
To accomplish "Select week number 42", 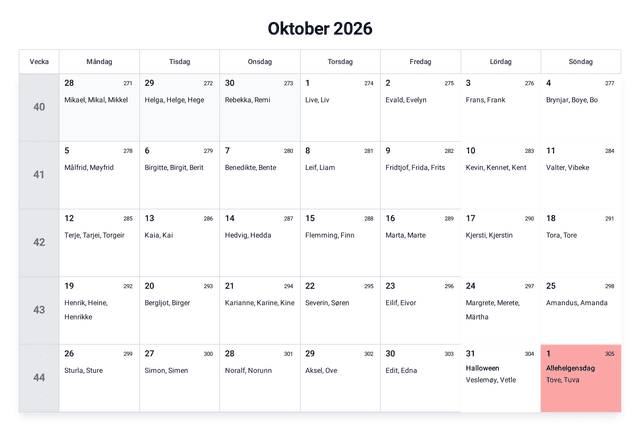I will click(39, 242).
